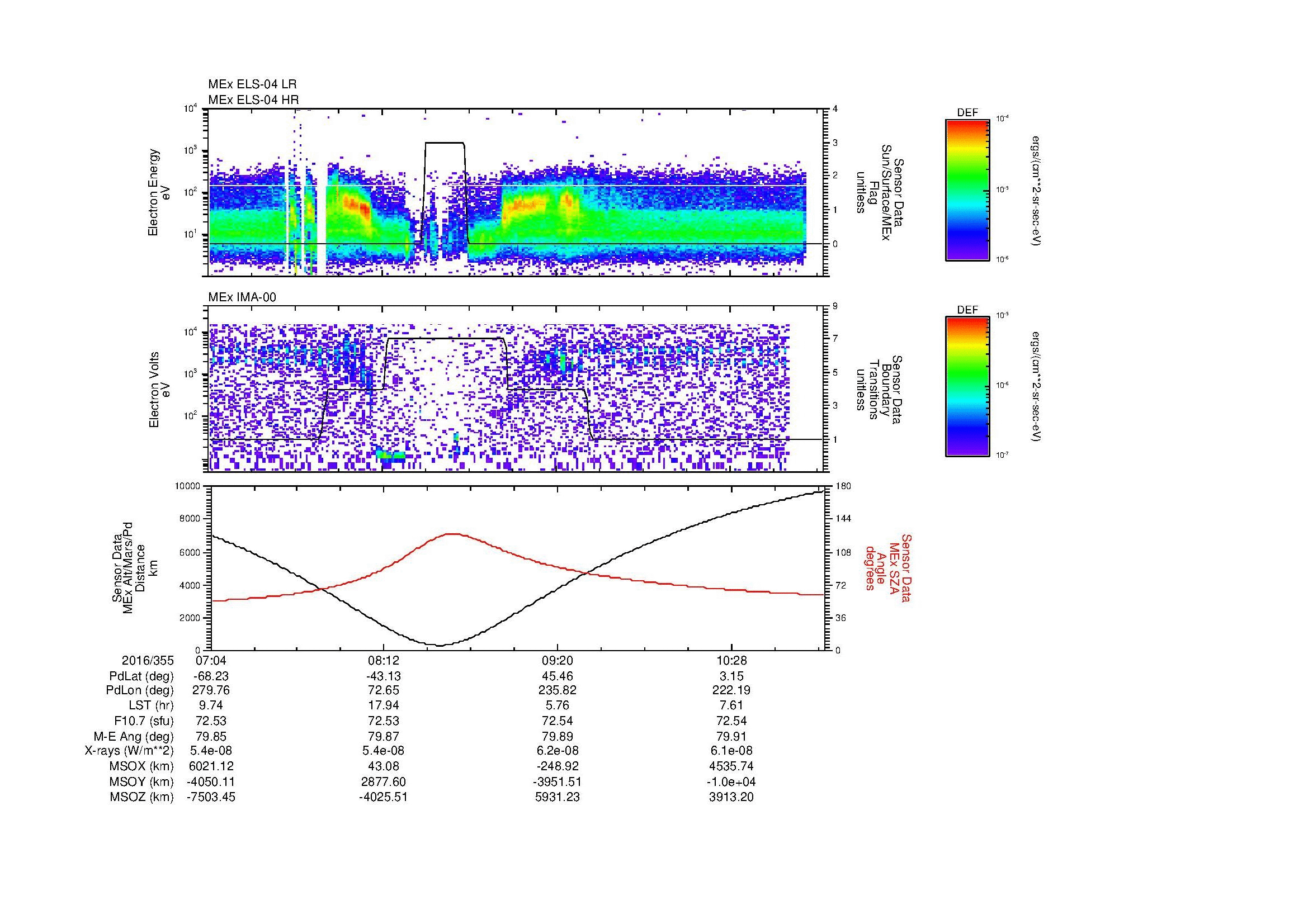
Task: Click the 'MEx ELS-04 LR' title label
Action: 252,84
